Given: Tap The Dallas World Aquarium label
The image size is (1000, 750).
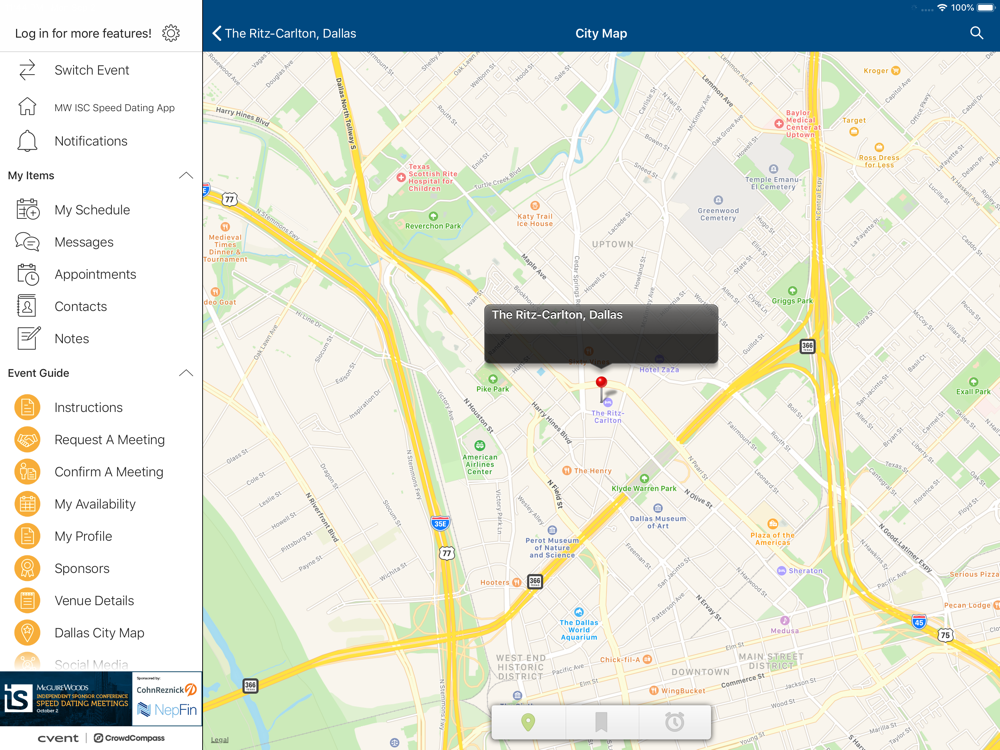Looking at the screenshot, I should click(x=579, y=629).
